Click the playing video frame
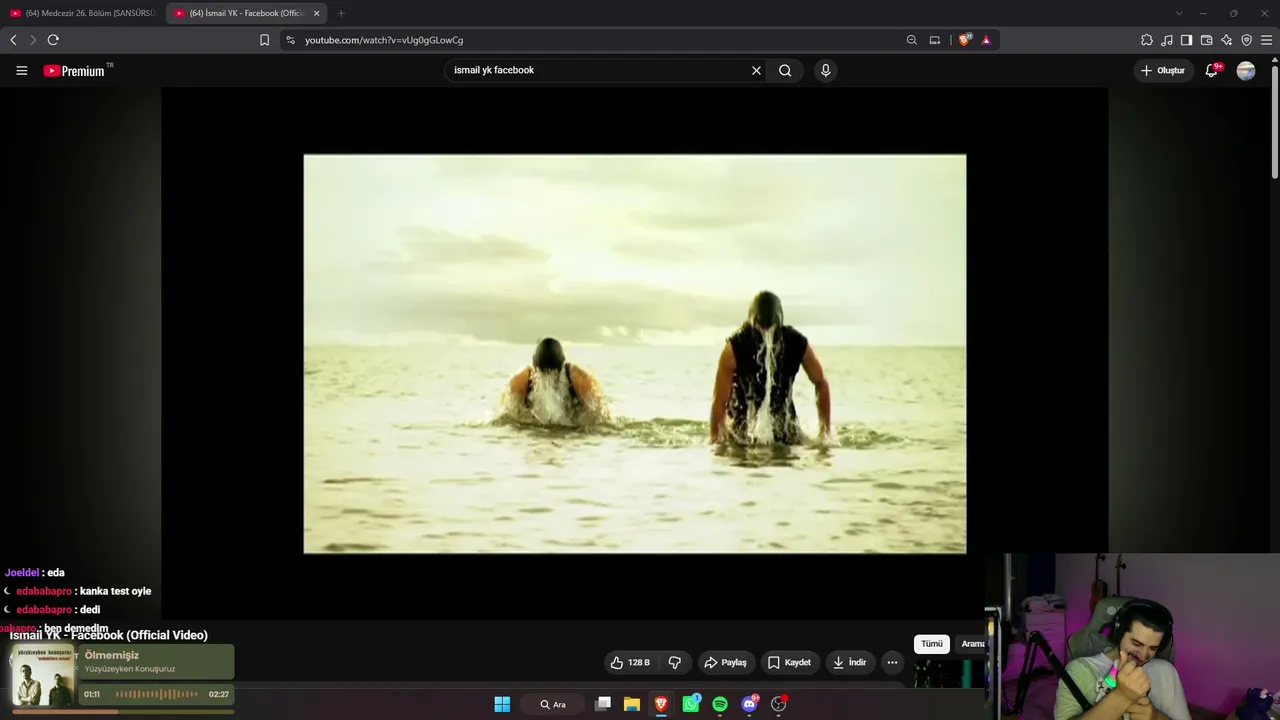1280x720 pixels. [635, 353]
